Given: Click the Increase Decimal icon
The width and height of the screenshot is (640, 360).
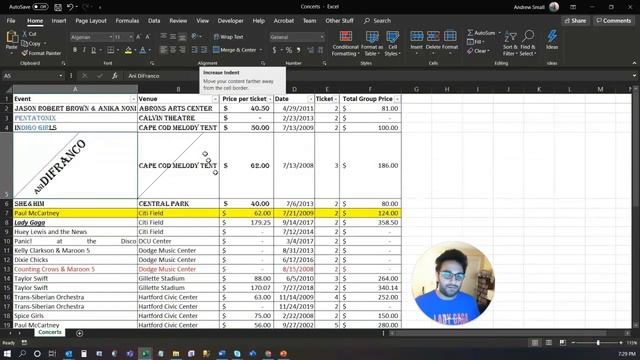Looking at the screenshot, I should pos(311,50).
